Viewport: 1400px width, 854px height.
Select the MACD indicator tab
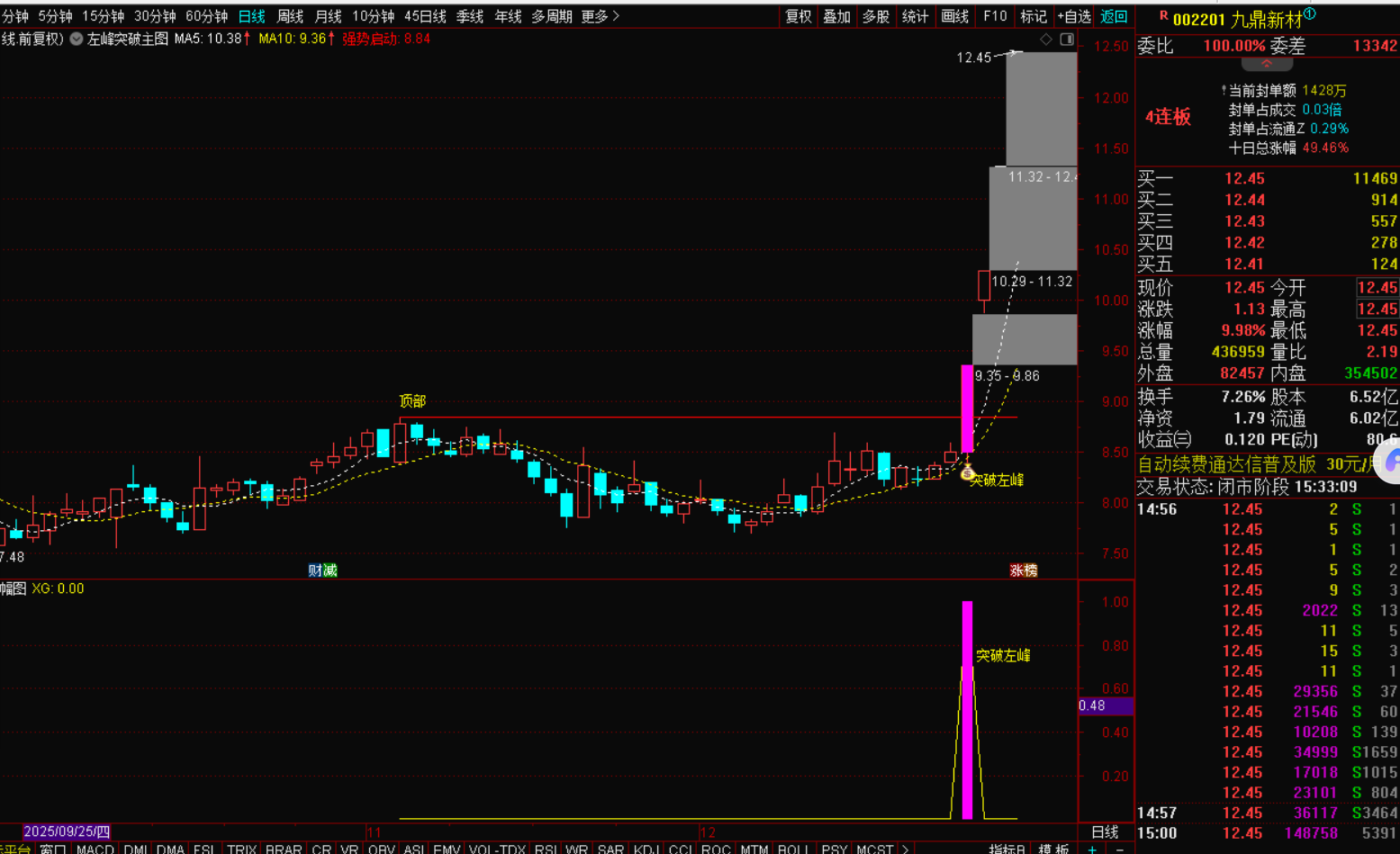(95, 849)
